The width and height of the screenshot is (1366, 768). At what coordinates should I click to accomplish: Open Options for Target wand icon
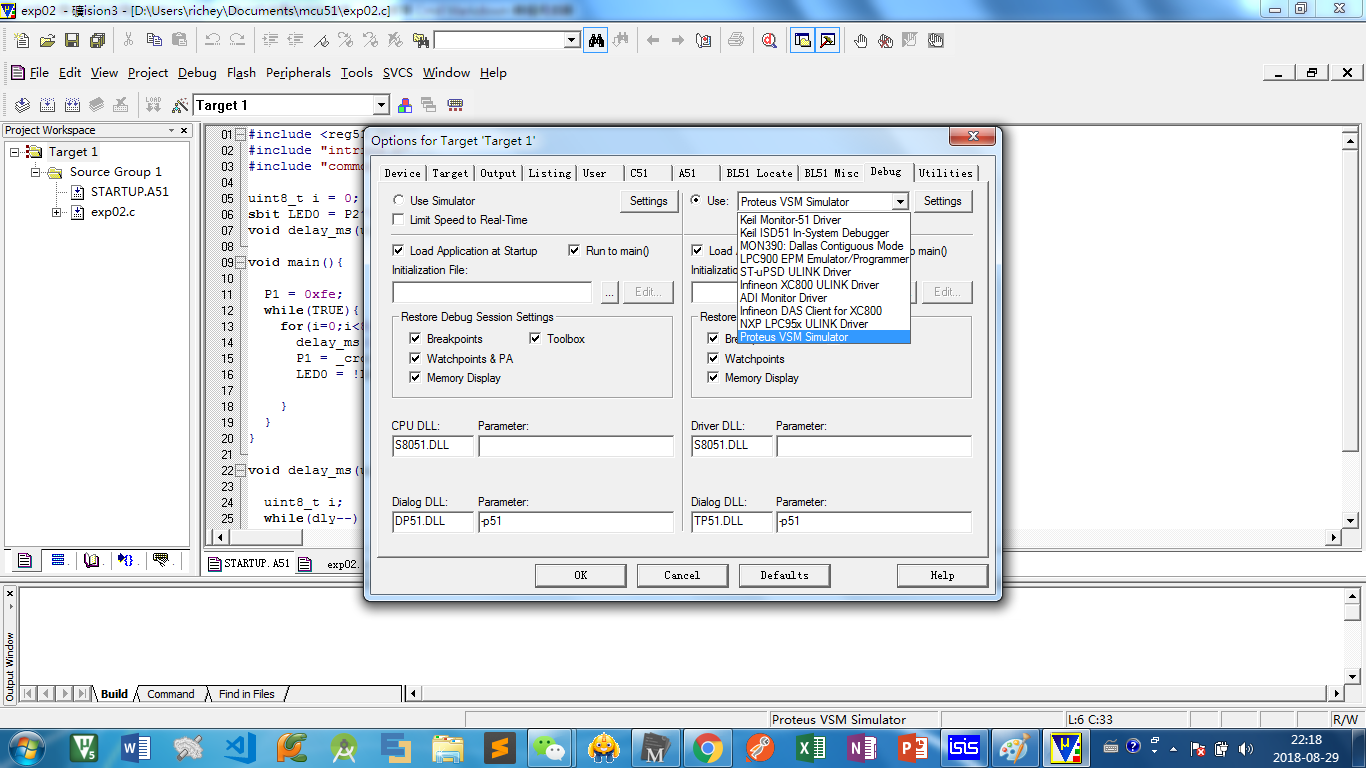point(180,105)
